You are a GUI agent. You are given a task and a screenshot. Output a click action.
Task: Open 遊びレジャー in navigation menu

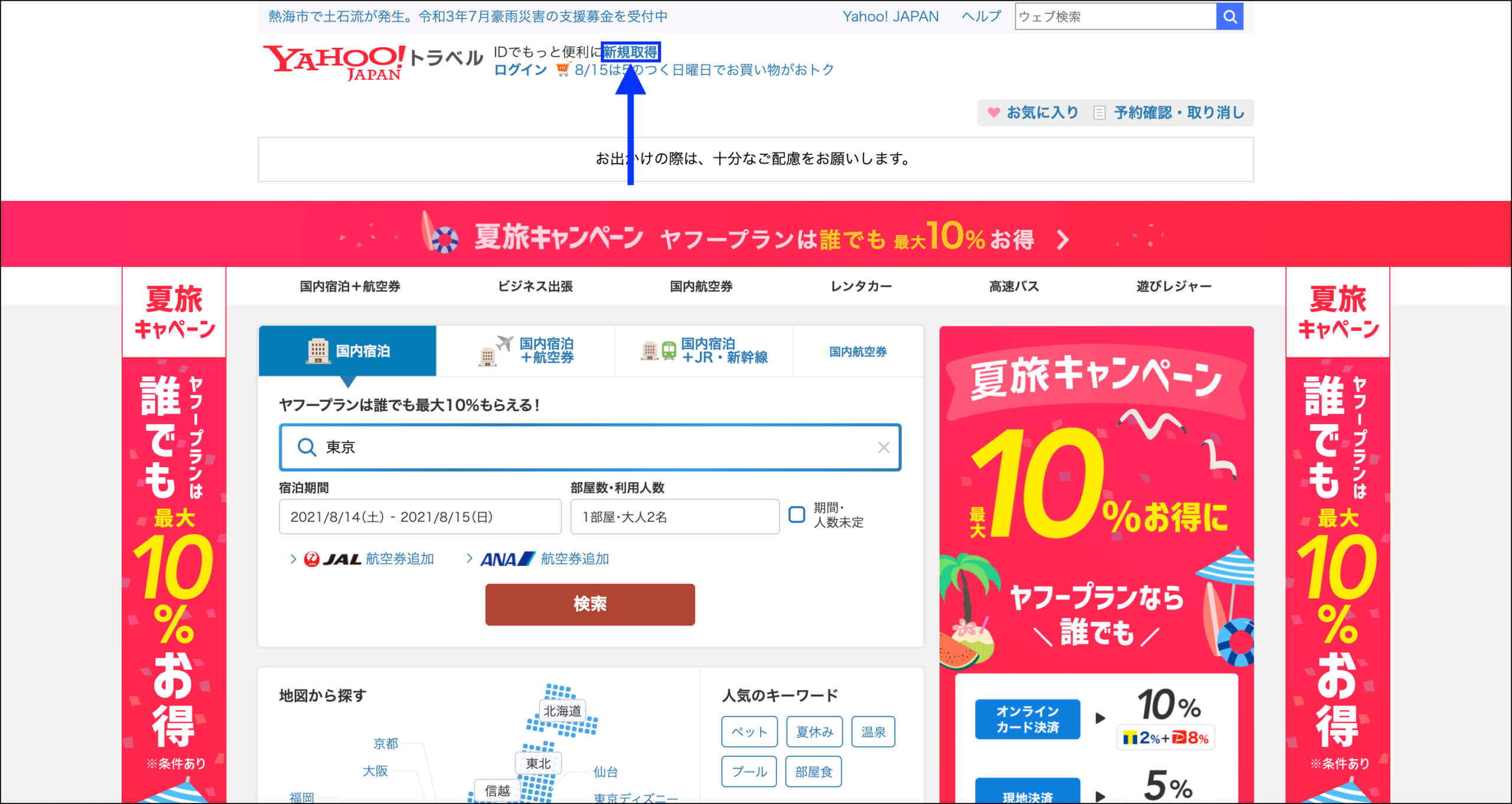click(1174, 287)
